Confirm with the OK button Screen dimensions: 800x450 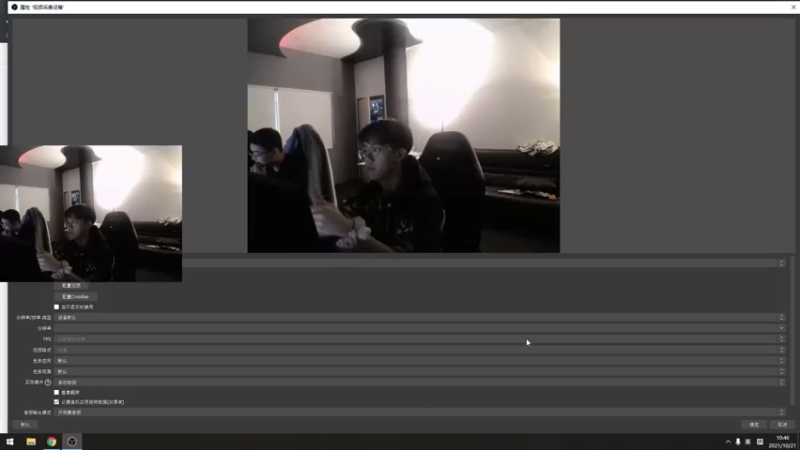(x=754, y=424)
